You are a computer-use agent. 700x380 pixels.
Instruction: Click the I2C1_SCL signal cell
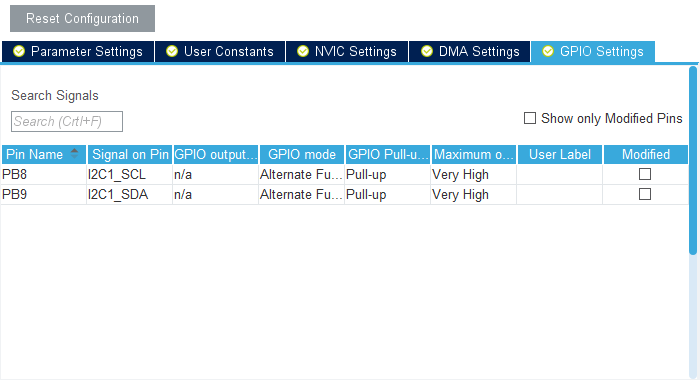tap(129, 175)
